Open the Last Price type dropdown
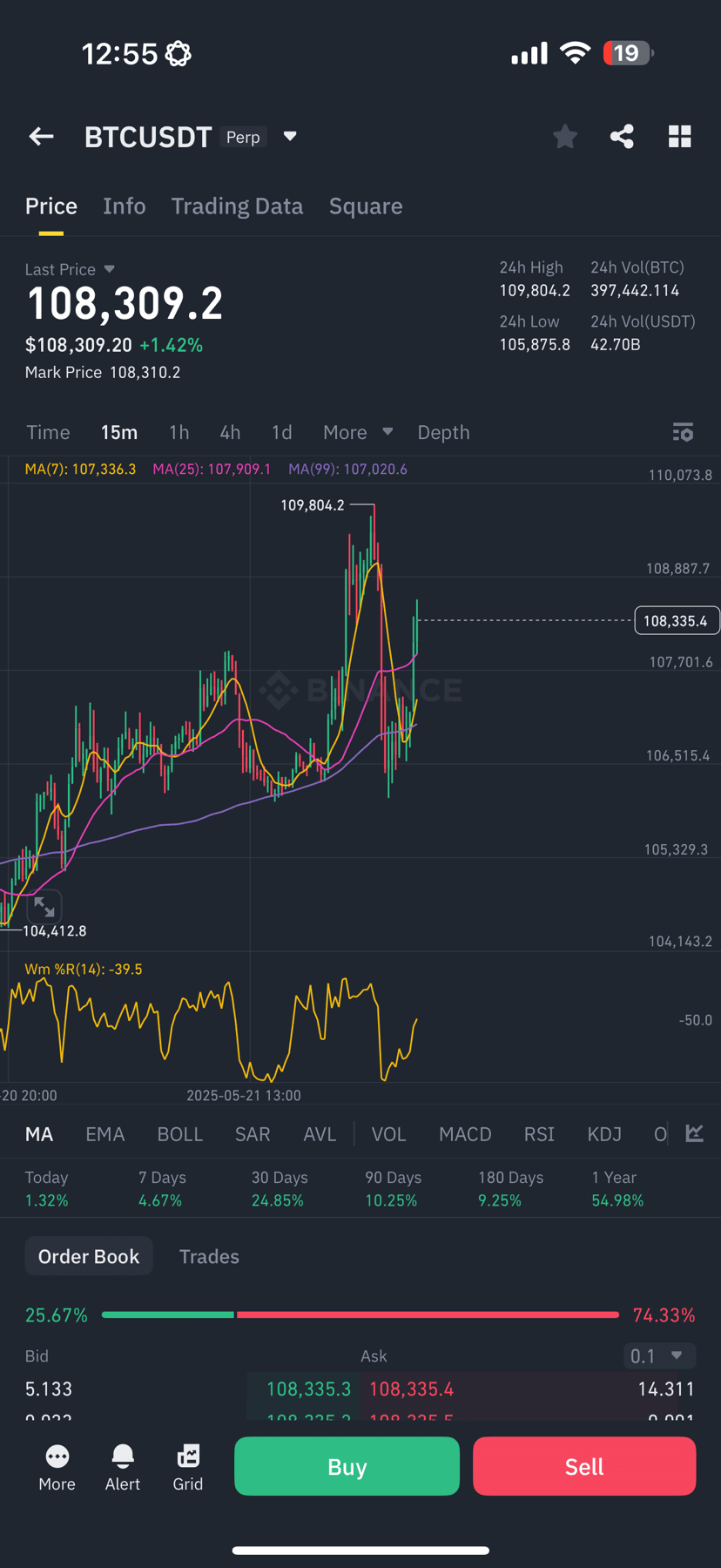Image resolution: width=721 pixels, height=1568 pixels. [109, 269]
